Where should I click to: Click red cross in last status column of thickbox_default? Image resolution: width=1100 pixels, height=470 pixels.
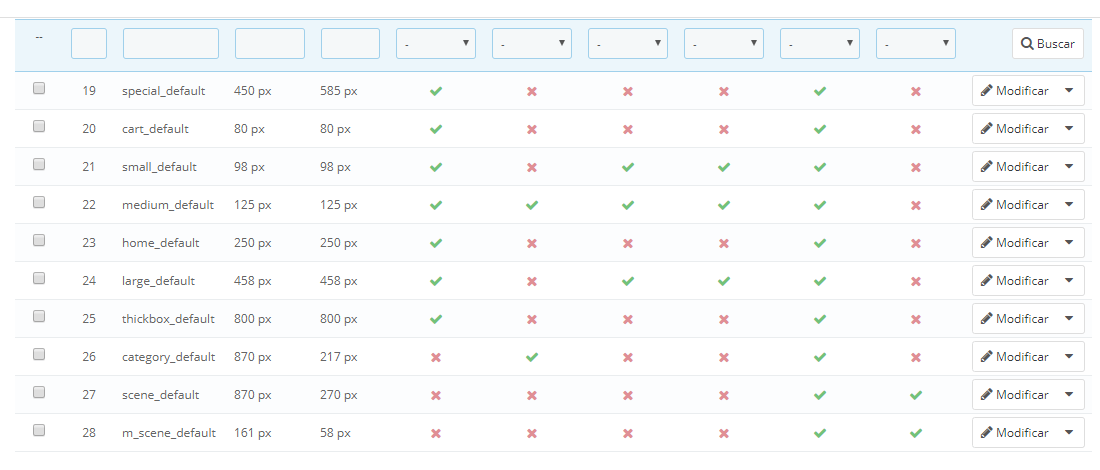tap(915, 319)
